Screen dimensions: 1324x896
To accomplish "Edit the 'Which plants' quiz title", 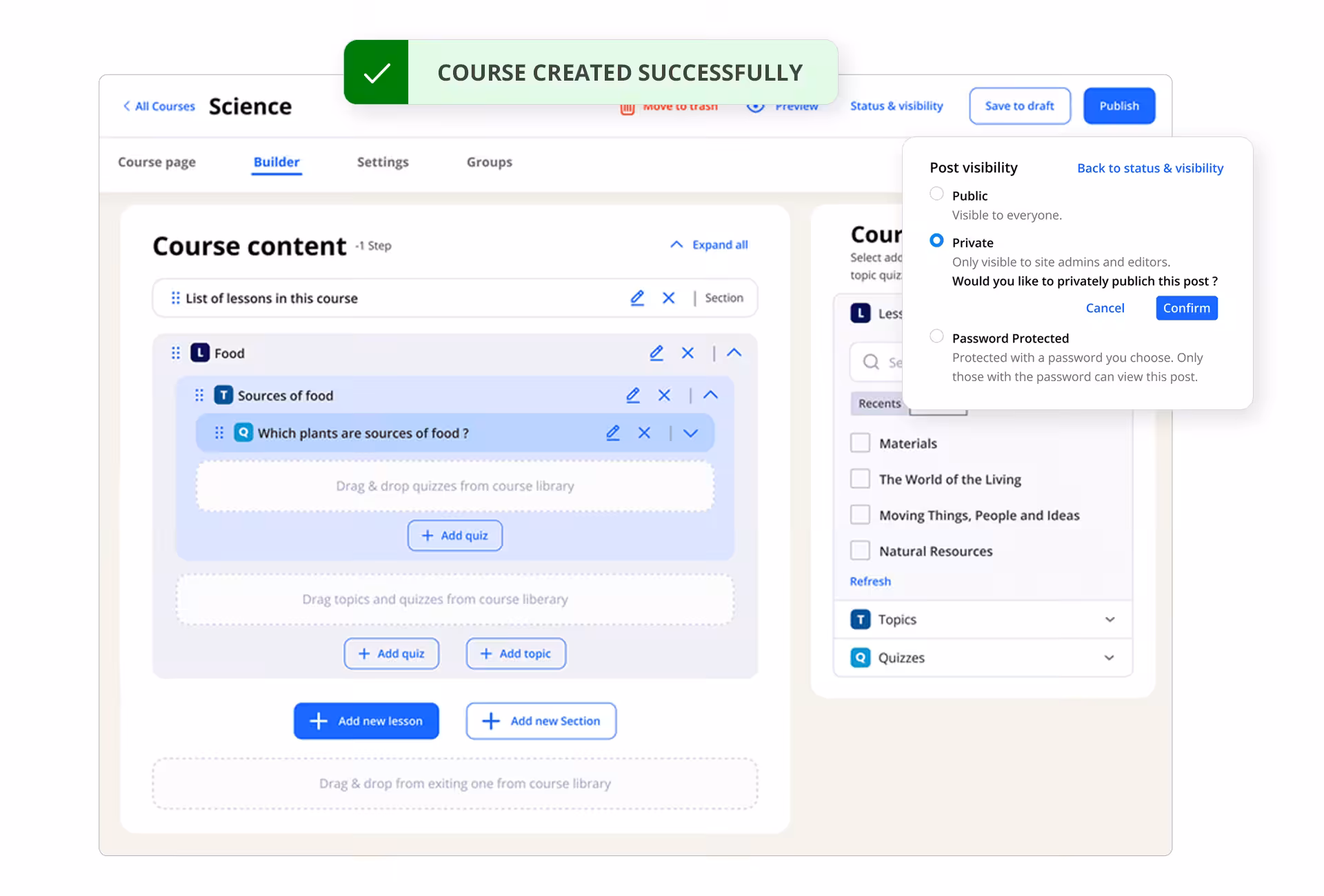I will coord(613,433).
